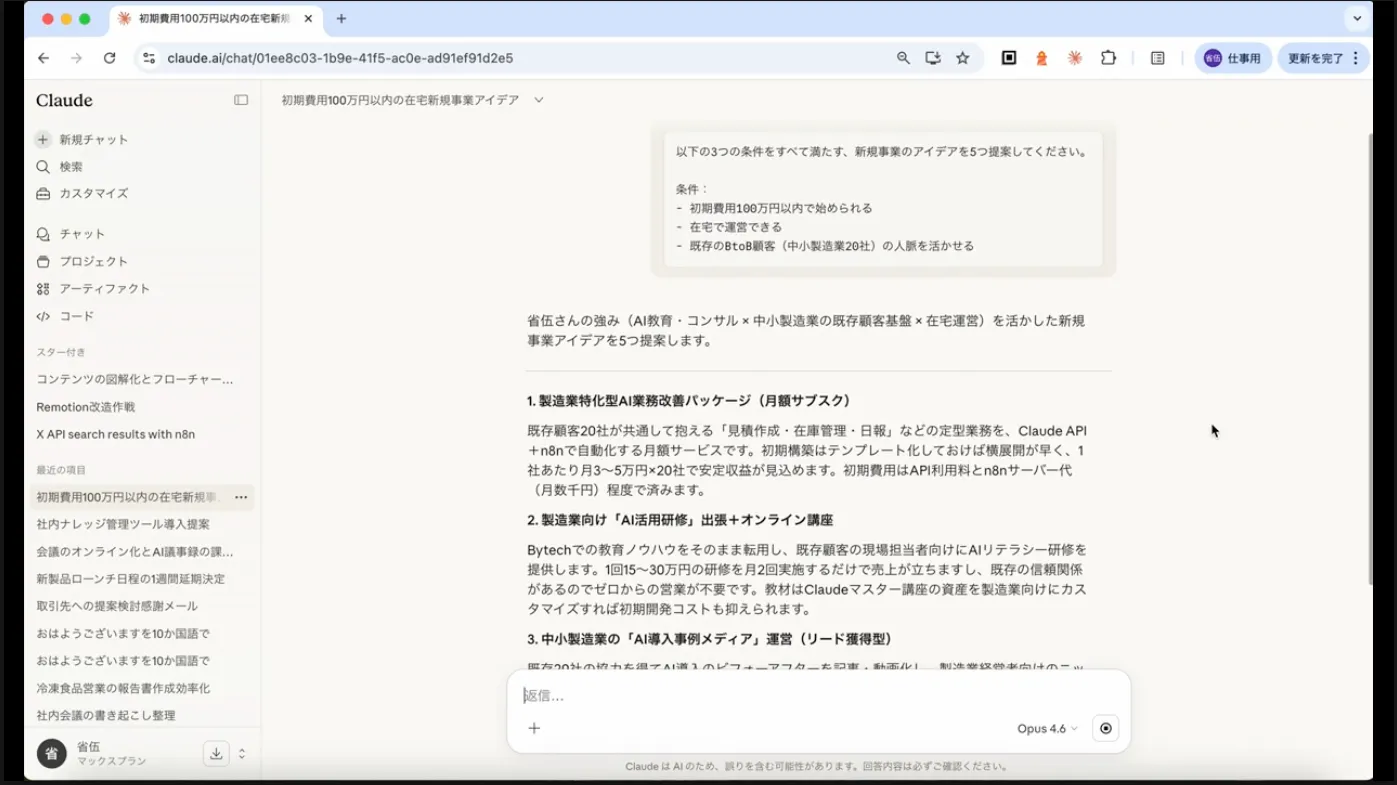This screenshot has height=785, width=1397.
Task: Expand the account menu chevron beside 省伍
Action: [x=241, y=754]
